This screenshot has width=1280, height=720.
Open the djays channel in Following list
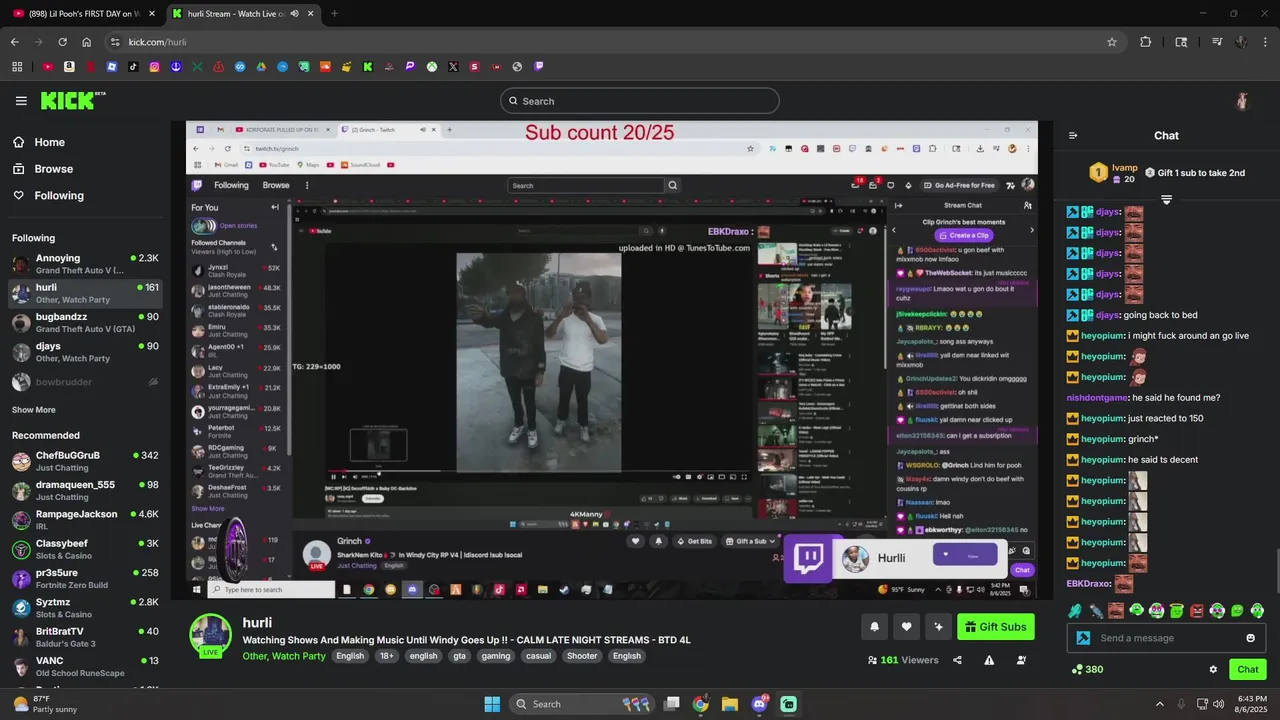point(84,352)
